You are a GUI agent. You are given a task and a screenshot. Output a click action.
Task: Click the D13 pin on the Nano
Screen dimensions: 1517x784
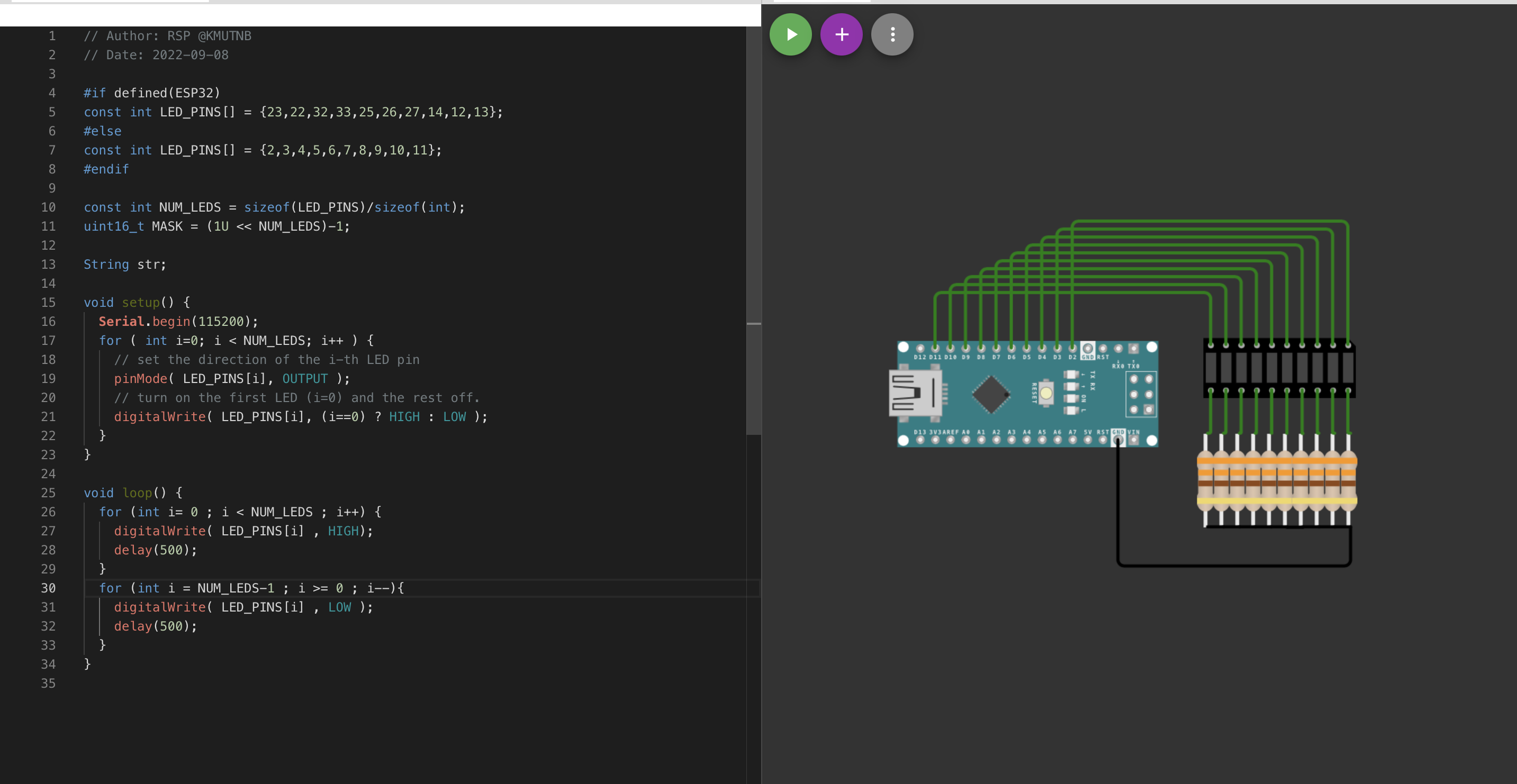coord(920,440)
